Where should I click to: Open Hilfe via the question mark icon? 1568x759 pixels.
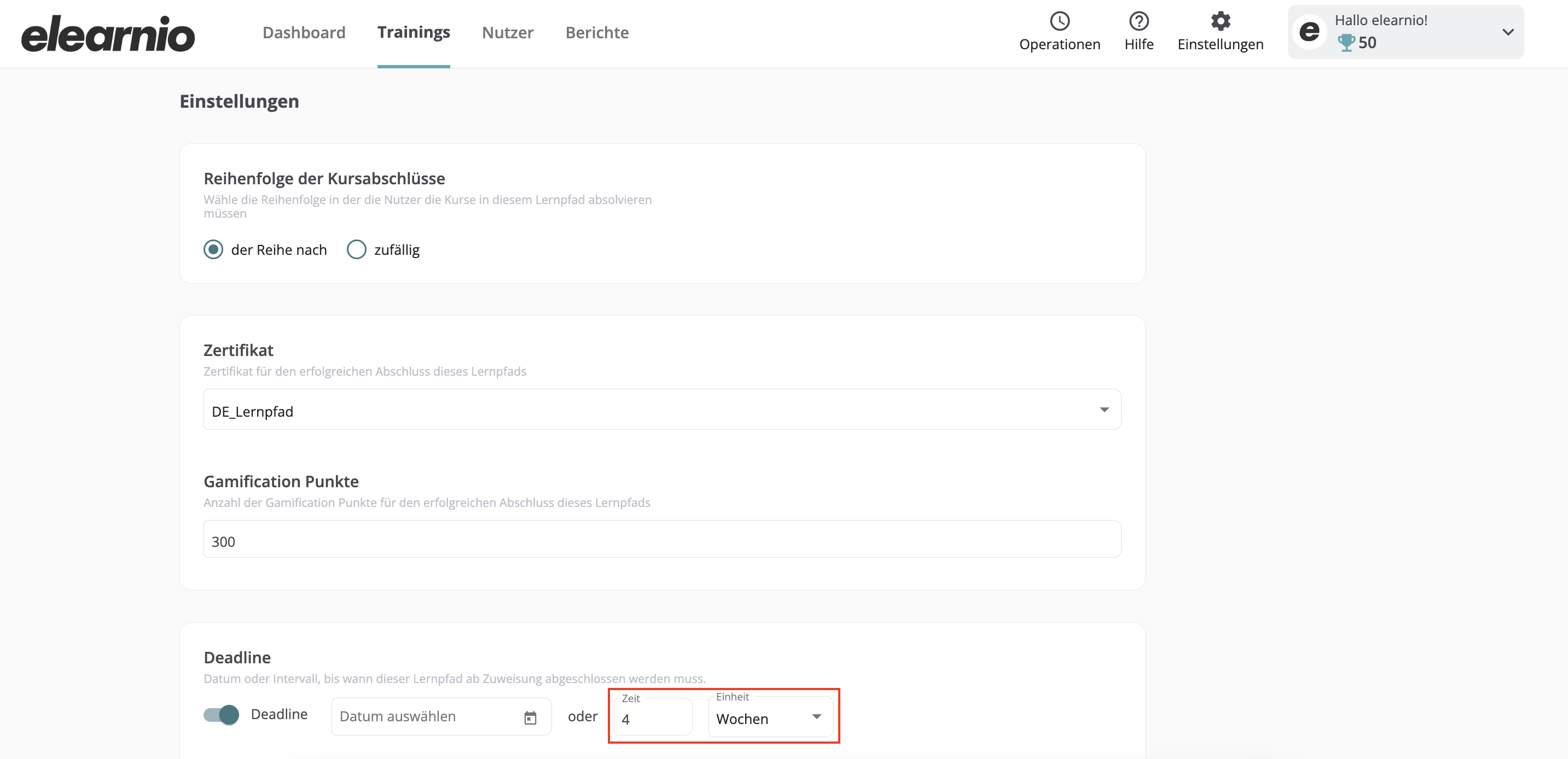pos(1139,21)
